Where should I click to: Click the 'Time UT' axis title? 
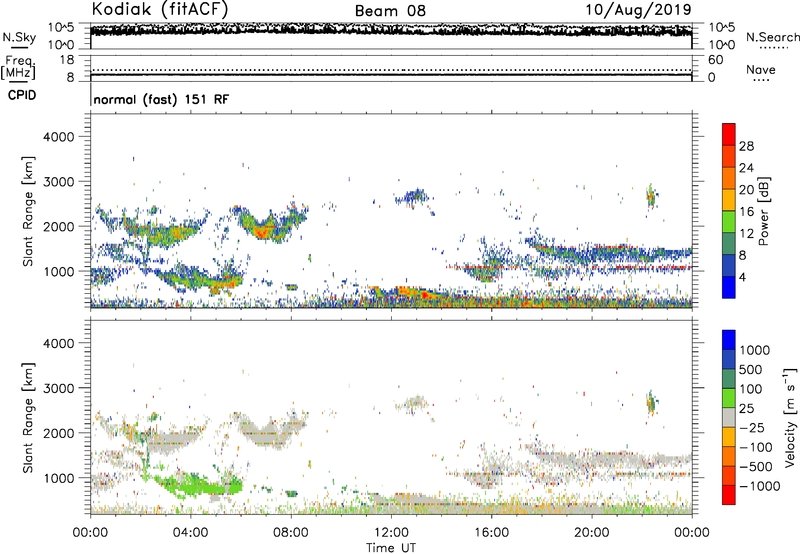click(x=391, y=548)
